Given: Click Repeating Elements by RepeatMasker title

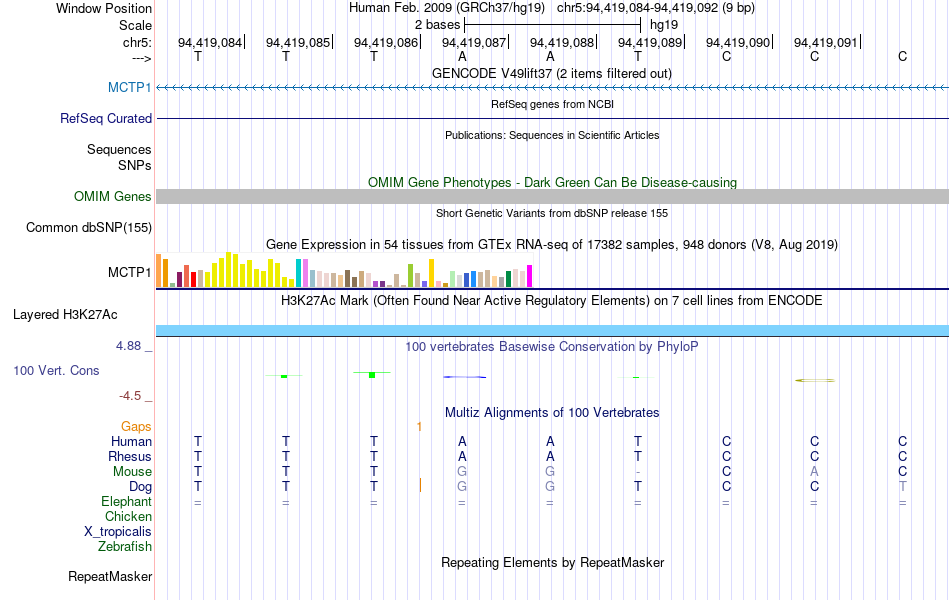Looking at the screenshot, I should (x=553, y=562).
